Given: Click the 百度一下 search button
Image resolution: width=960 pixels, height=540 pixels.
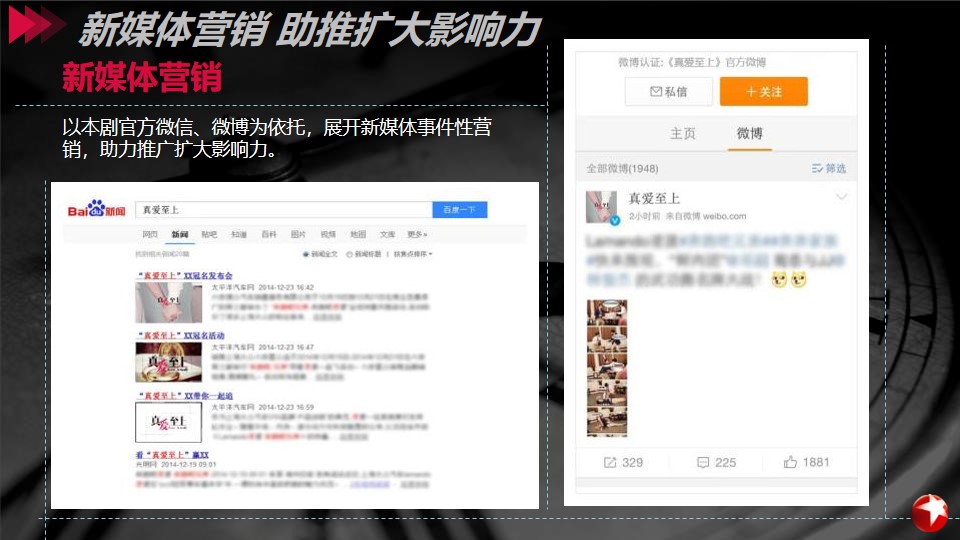Looking at the screenshot, I should 460,209.
